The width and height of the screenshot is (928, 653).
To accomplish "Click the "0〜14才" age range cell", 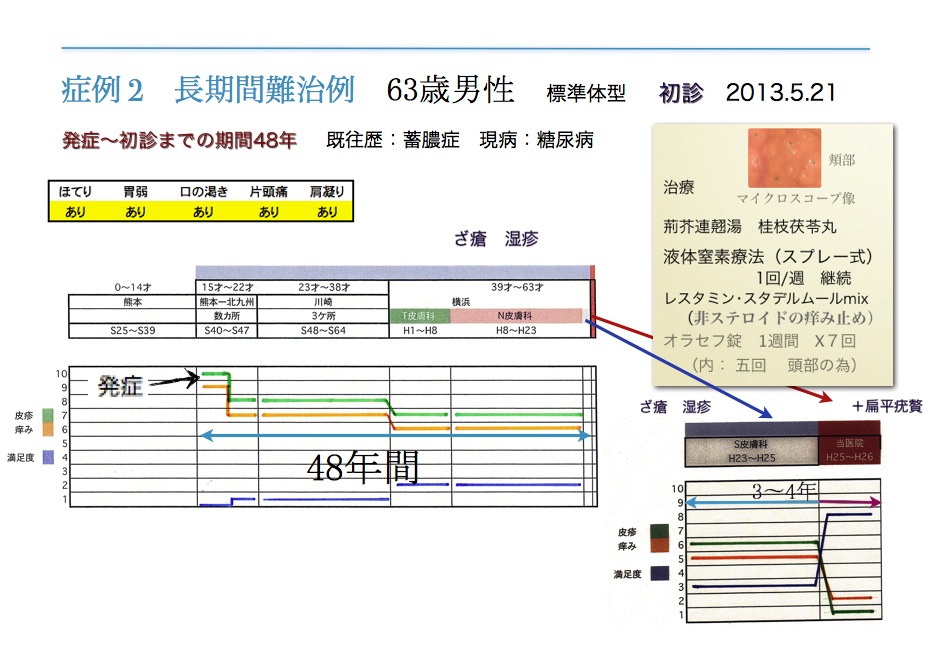I will click(x=133, y=287).
